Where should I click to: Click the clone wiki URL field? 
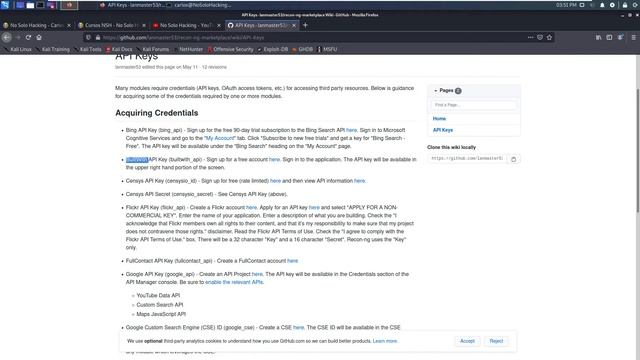[x=467, y=158]
